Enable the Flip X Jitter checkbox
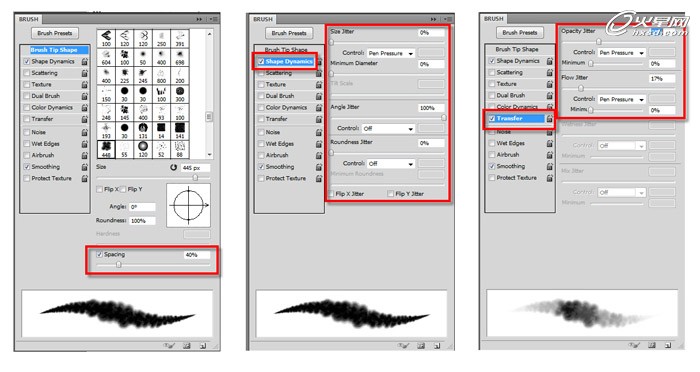 click(x=331, y=194)
